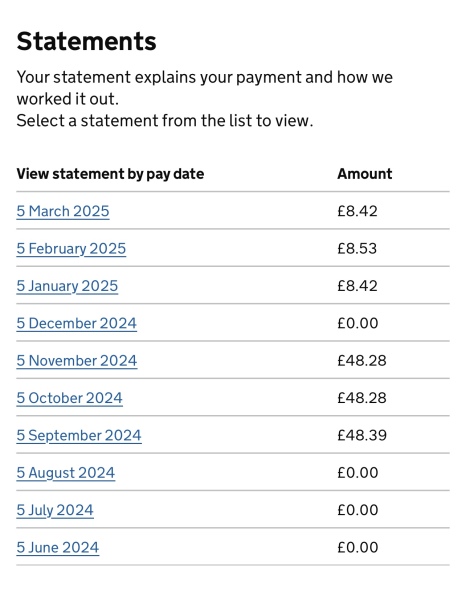Select the 5 August 2024 statement
Image resolution: width=466 pixels, height=600 pixels.
click(x=65, y=473)
